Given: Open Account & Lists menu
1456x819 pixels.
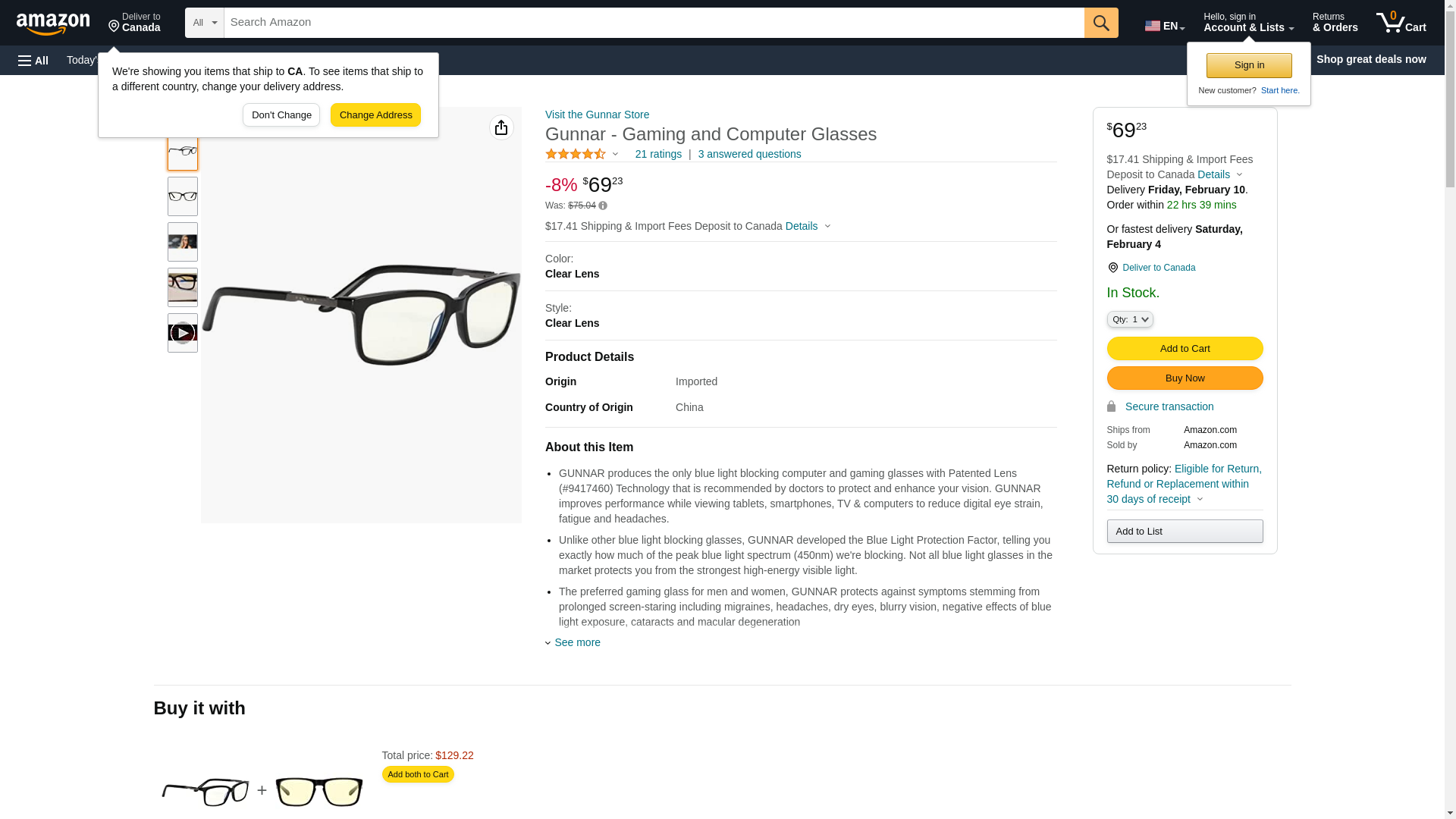Looking at the screenshot, I should (x=1248, y=23).
